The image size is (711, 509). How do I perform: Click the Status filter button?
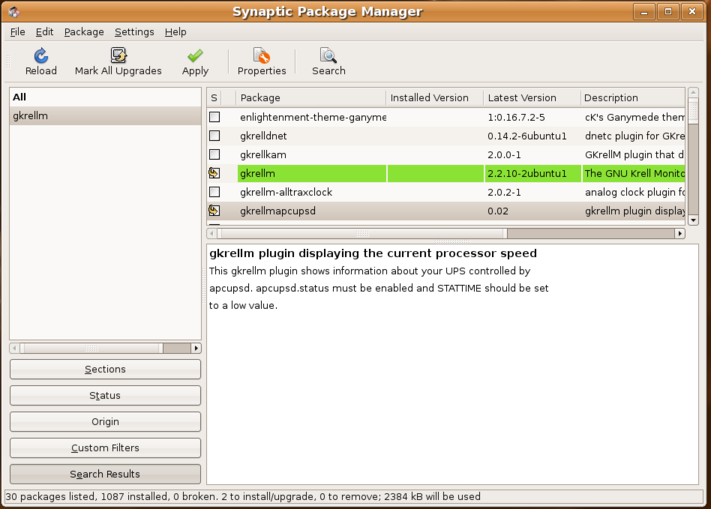[105, 395]
